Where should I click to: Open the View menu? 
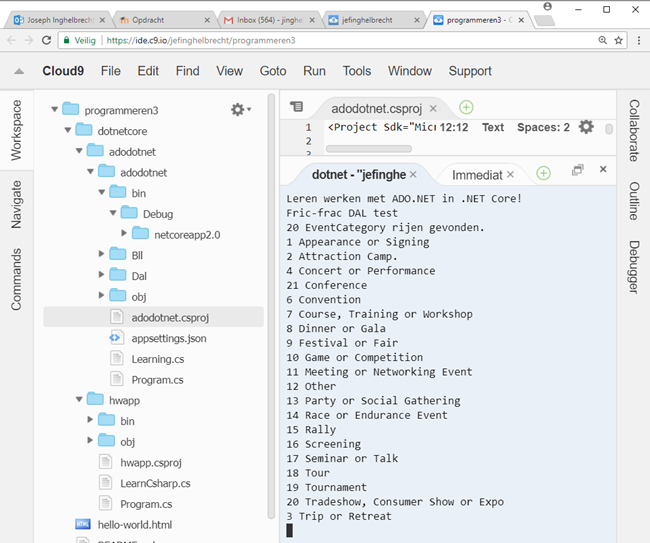pos(229,71)
